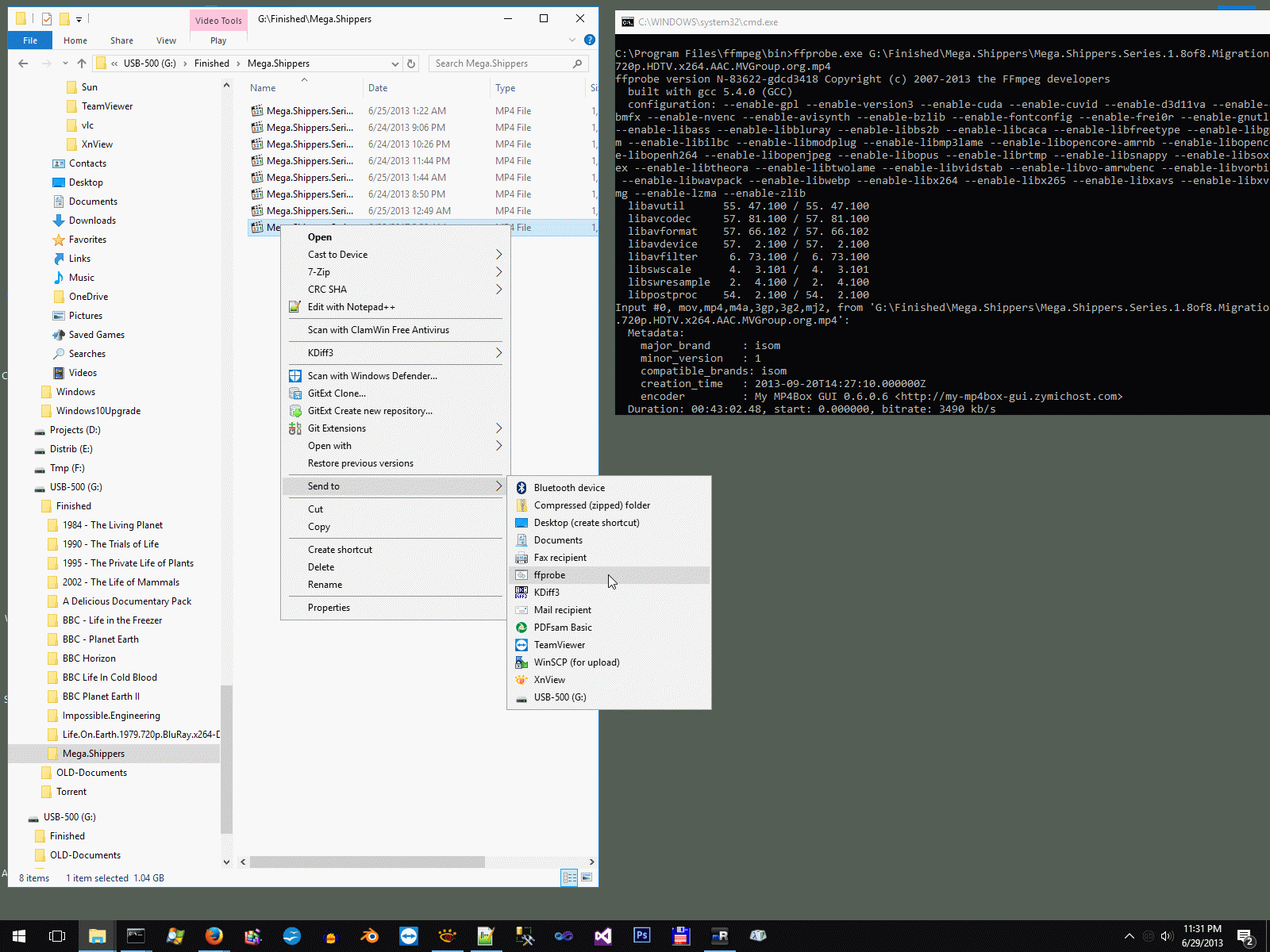Switch to Command Prompt from the taskbar
The height and width of the screenshot is (952, 1270).
coord(136,936)
